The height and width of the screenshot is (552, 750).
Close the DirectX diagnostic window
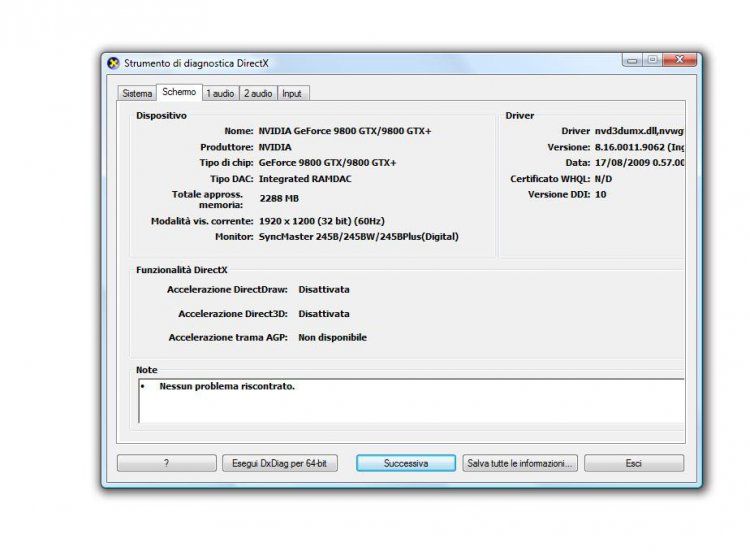click(x=679, y=60)
